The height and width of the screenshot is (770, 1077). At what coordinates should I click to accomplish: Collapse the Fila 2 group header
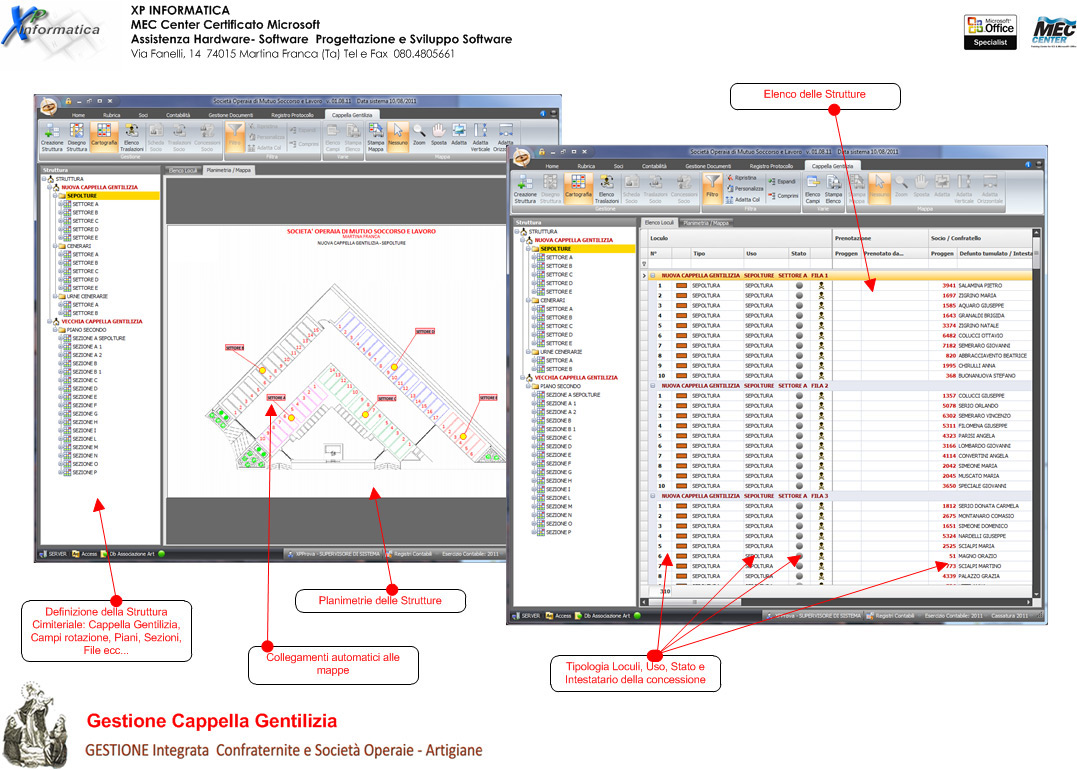click(x=652, y=385)
